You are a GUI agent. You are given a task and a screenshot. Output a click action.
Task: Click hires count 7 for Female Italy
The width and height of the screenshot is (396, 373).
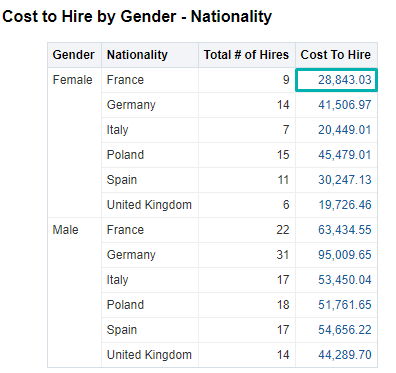tap(286, 130)
